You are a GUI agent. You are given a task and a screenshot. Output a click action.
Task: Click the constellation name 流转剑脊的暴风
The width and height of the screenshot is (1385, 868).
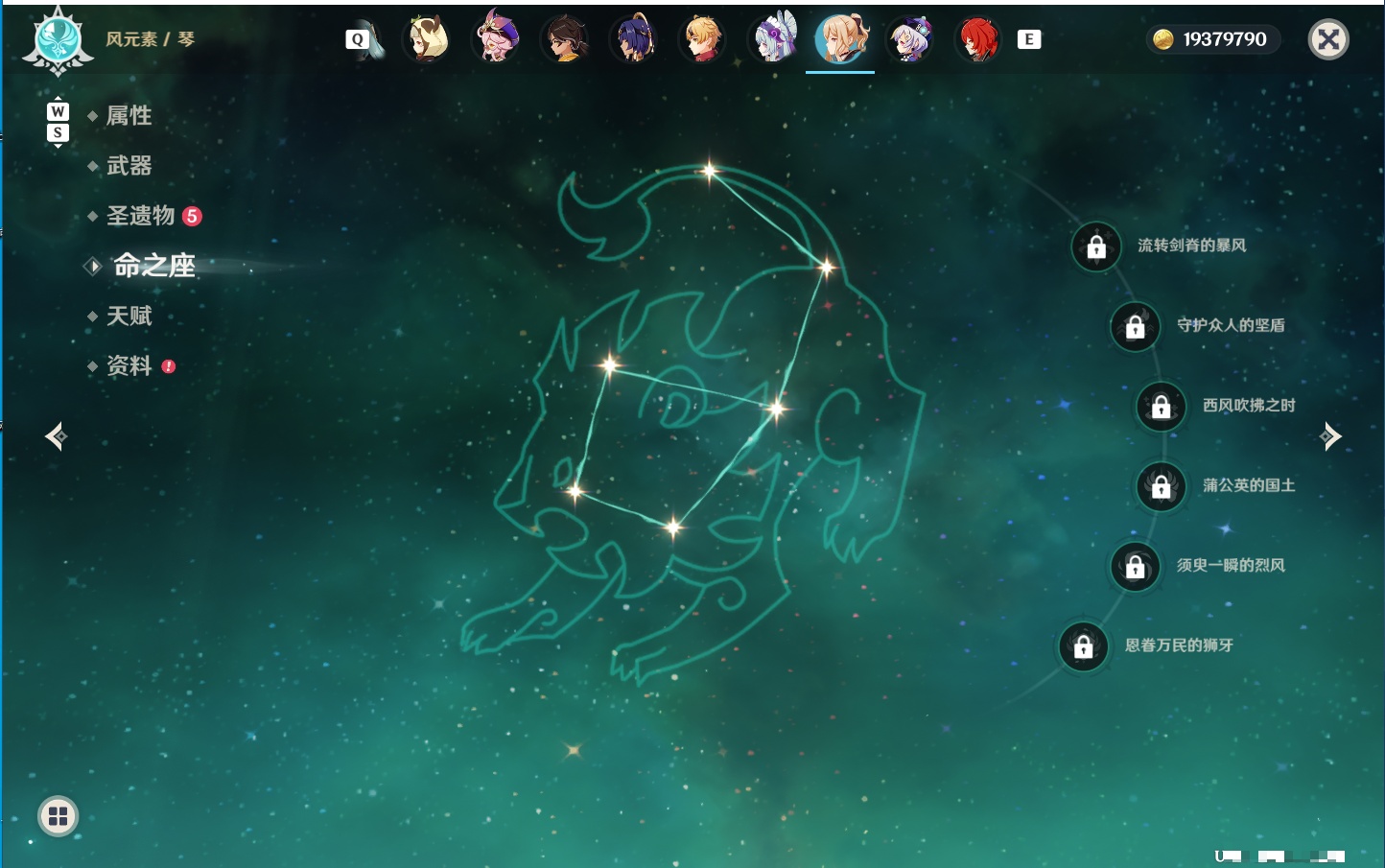(1192, 246)
